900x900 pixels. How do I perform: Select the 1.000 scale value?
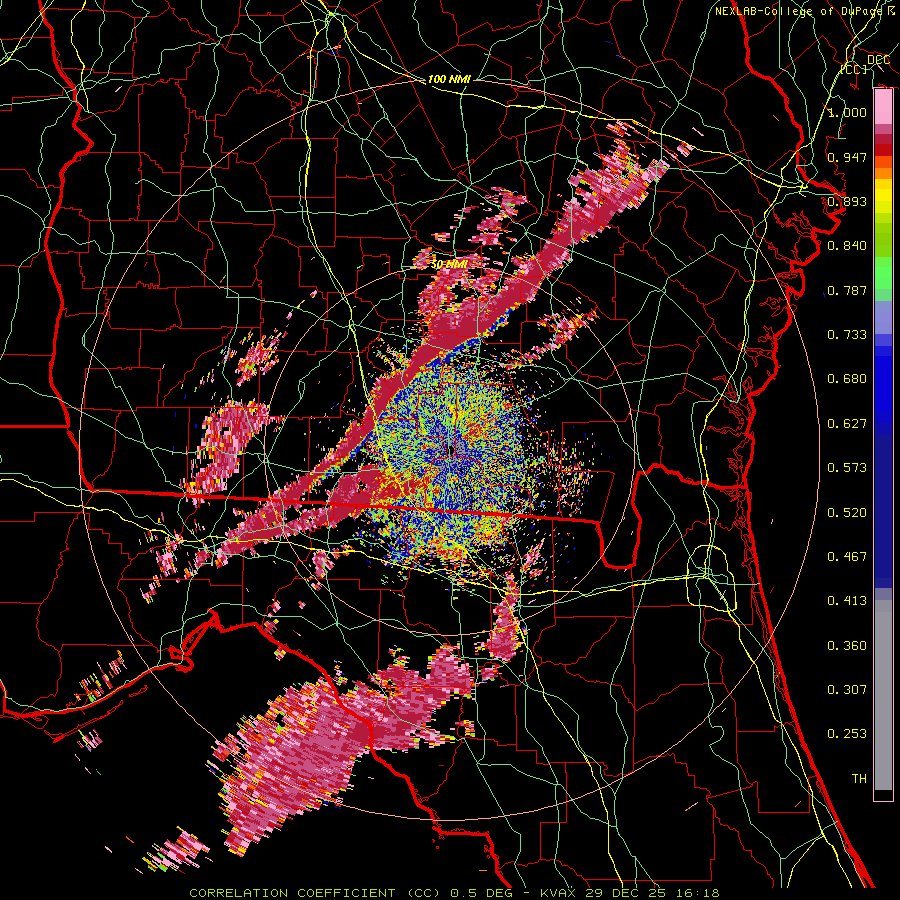[x=847, y=112]
